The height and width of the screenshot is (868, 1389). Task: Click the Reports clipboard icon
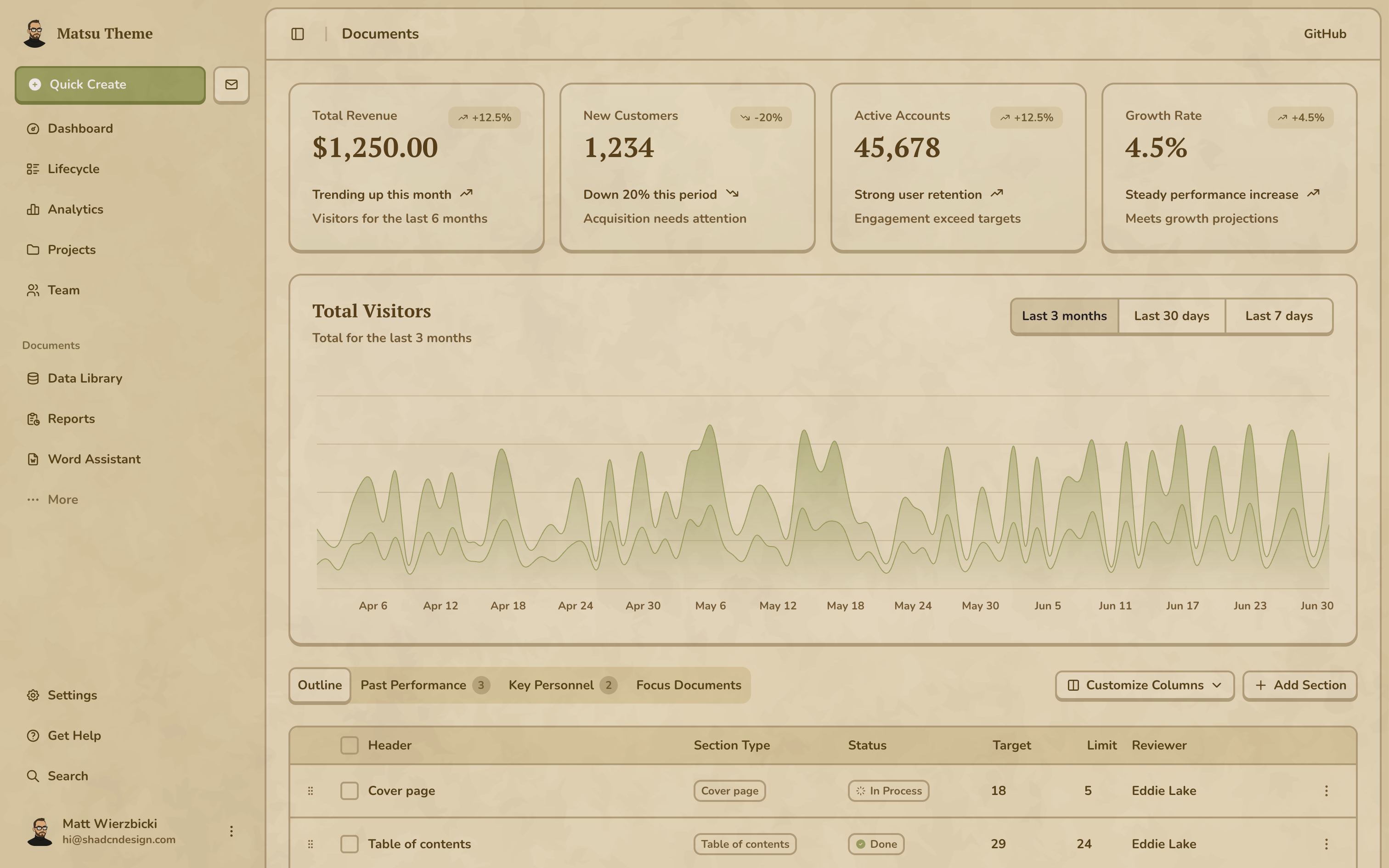pyautogui.click(x=33, y=419)
